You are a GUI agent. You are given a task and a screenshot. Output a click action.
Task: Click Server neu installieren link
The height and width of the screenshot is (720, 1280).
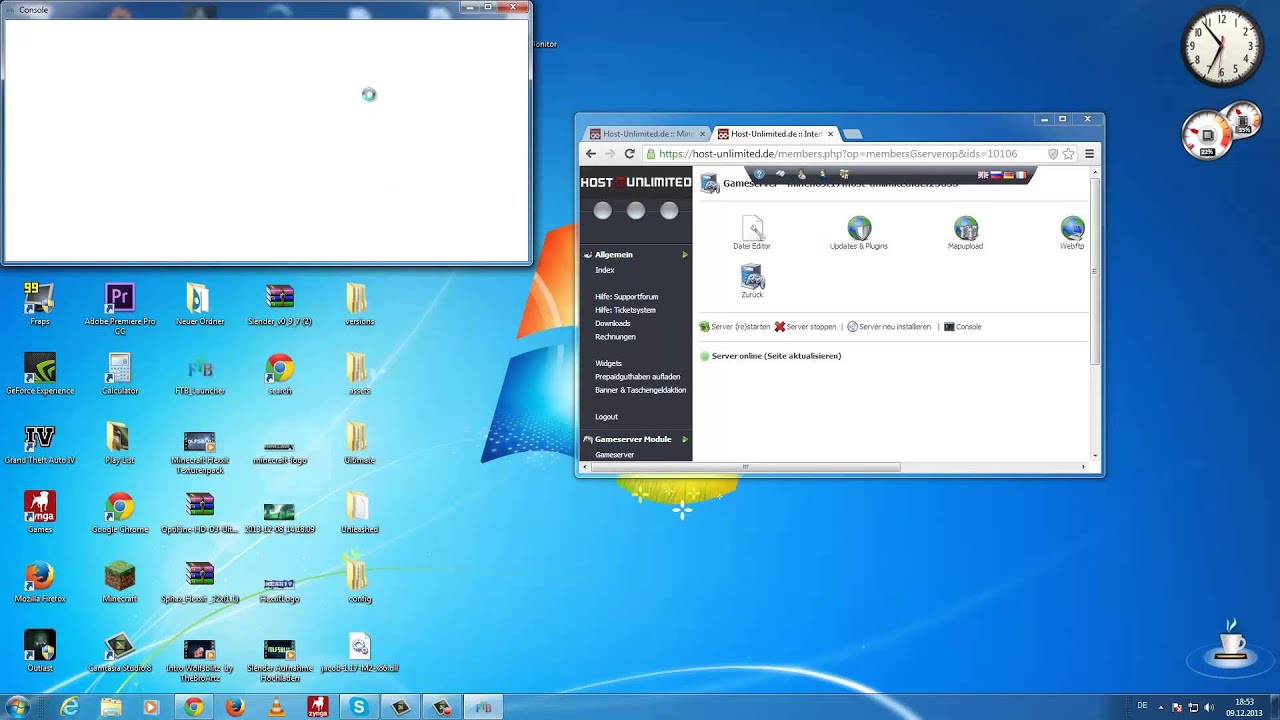tap(889, 327)
